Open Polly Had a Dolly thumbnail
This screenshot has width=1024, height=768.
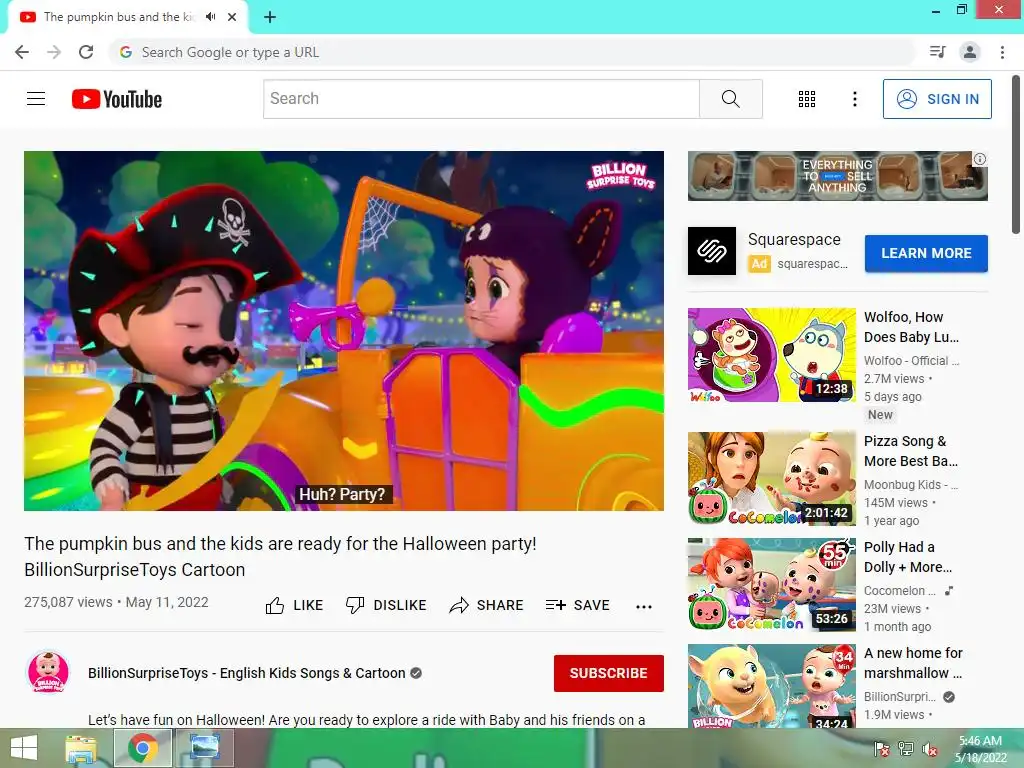[x=771, y=584]
